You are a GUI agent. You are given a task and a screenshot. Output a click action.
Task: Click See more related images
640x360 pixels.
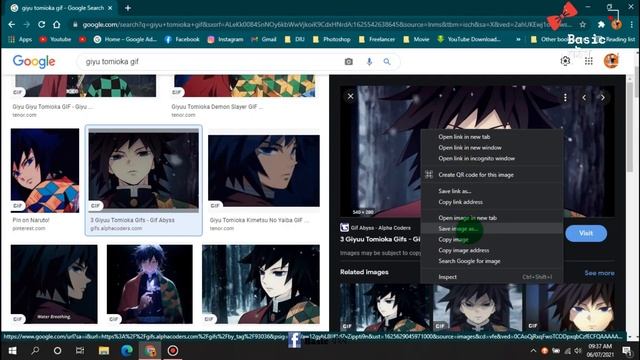tap(599, 273)
